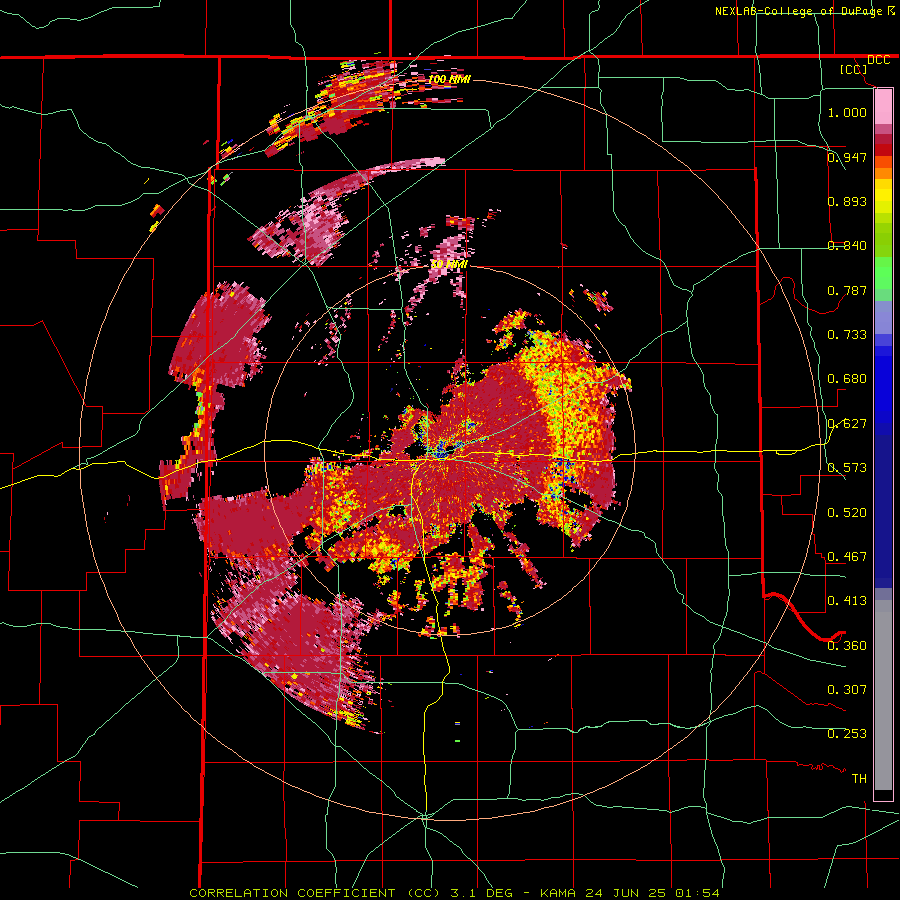Screen dimensions: 900x900
Task: Select the 0.467 legend value
Action: [847, 556]
